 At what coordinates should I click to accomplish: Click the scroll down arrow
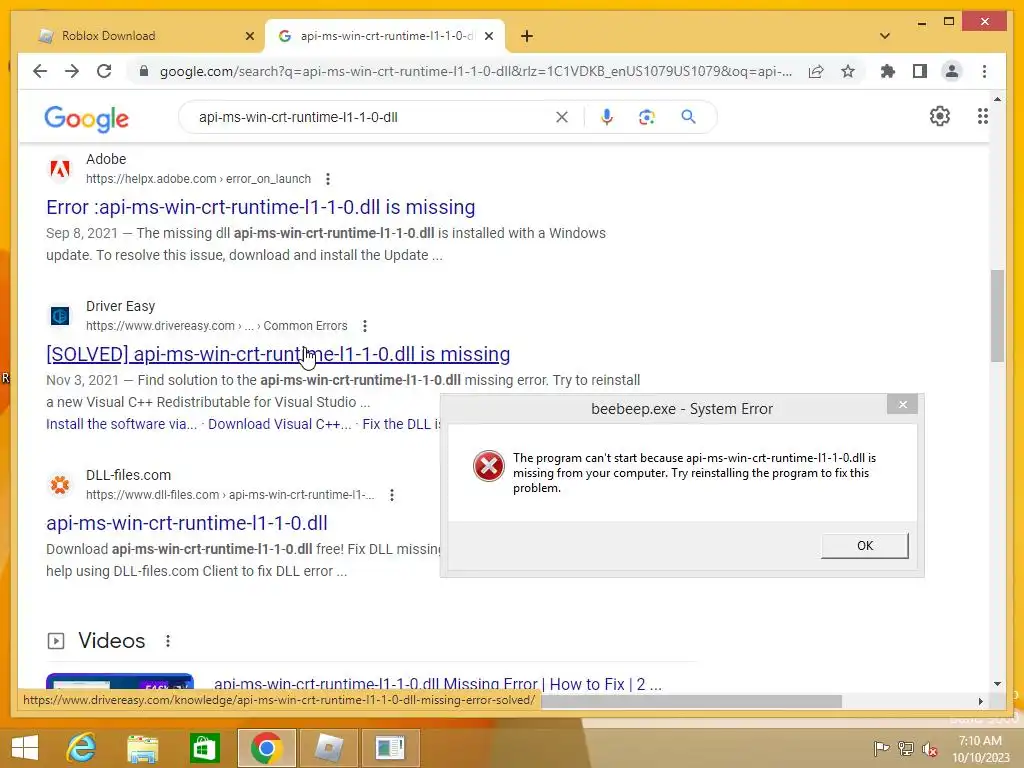click(x=997, y=684)
